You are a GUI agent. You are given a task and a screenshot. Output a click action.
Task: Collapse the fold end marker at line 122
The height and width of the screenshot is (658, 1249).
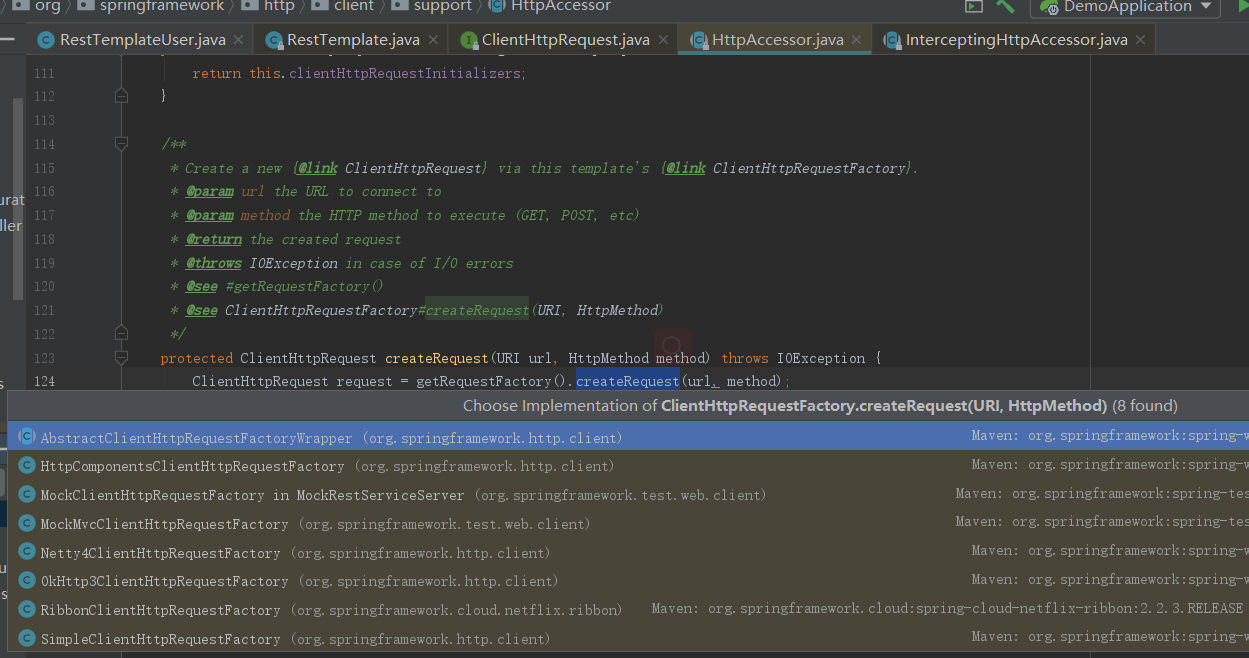point(121,333)
